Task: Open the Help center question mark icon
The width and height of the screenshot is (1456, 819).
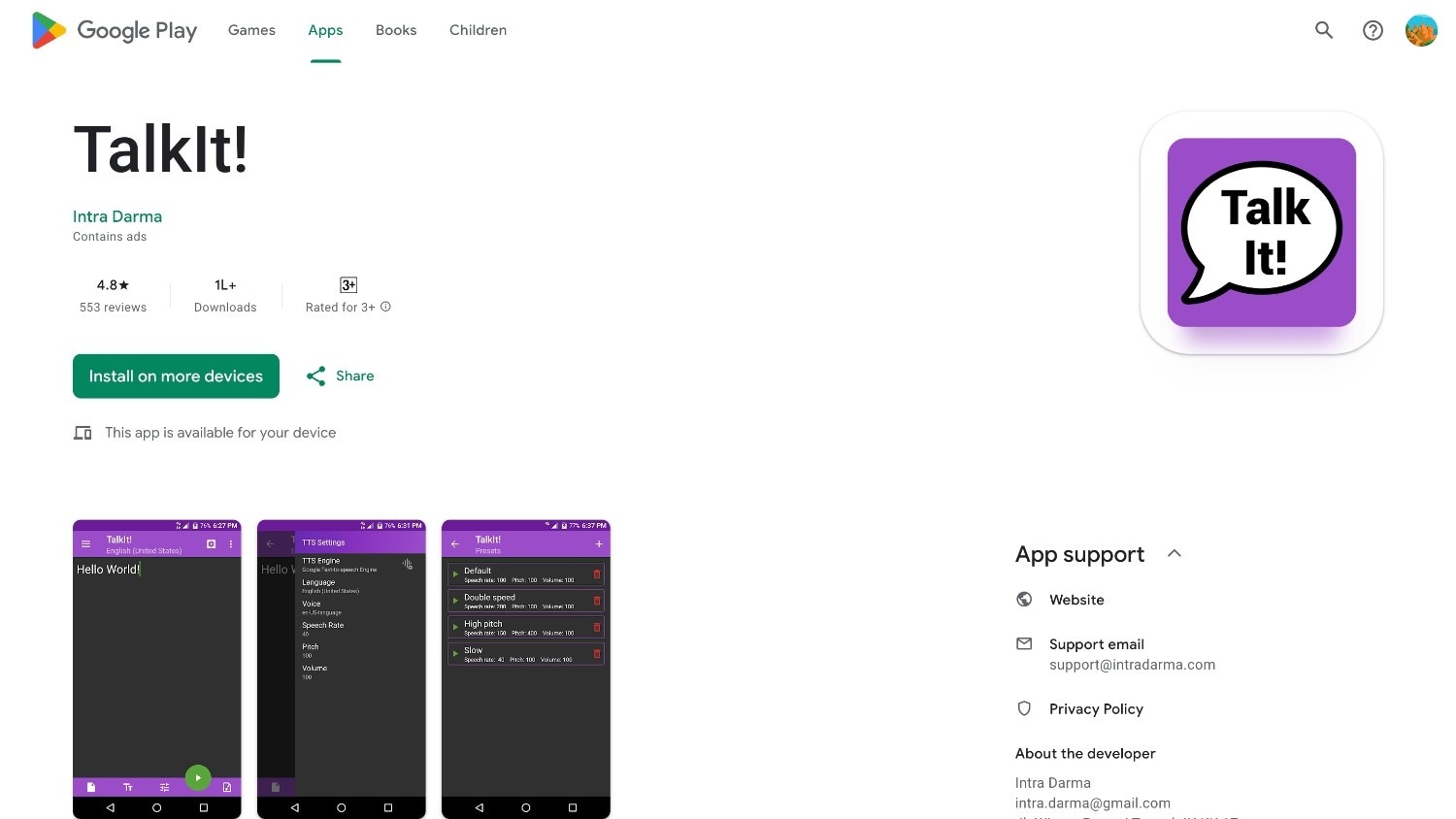Action: tap(1373, 30)
